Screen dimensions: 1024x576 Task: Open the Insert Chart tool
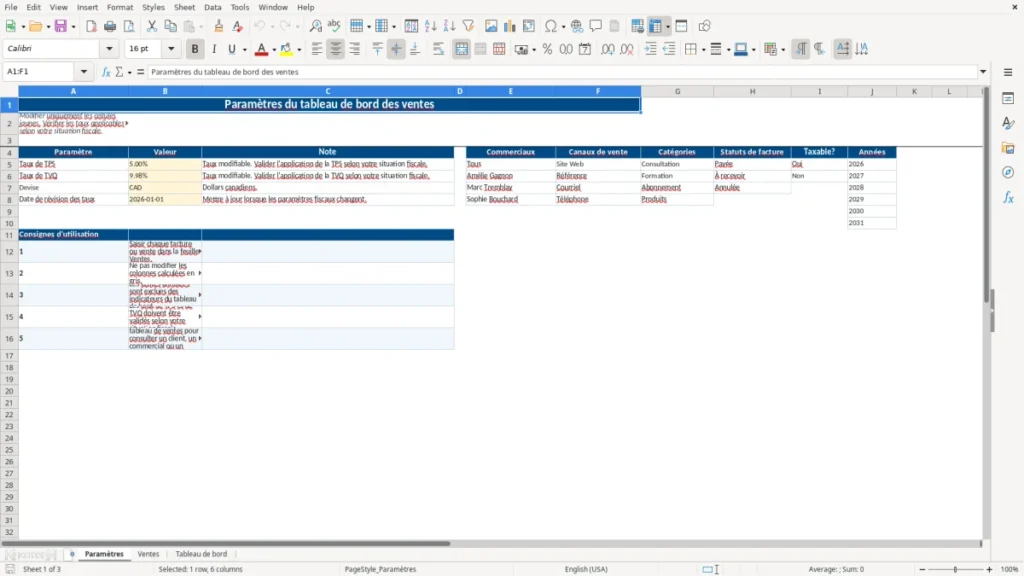pos(509,26)
